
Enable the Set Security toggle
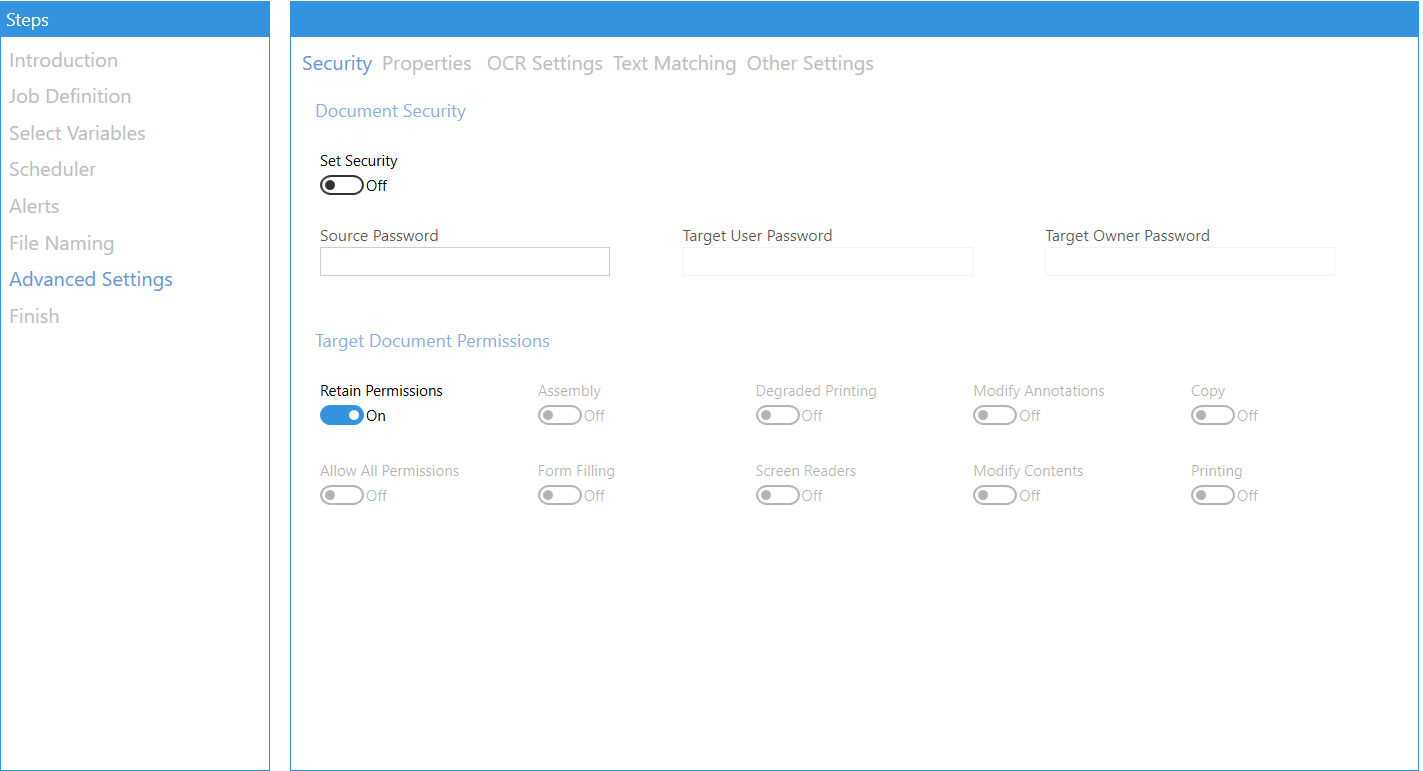point(341,184)
